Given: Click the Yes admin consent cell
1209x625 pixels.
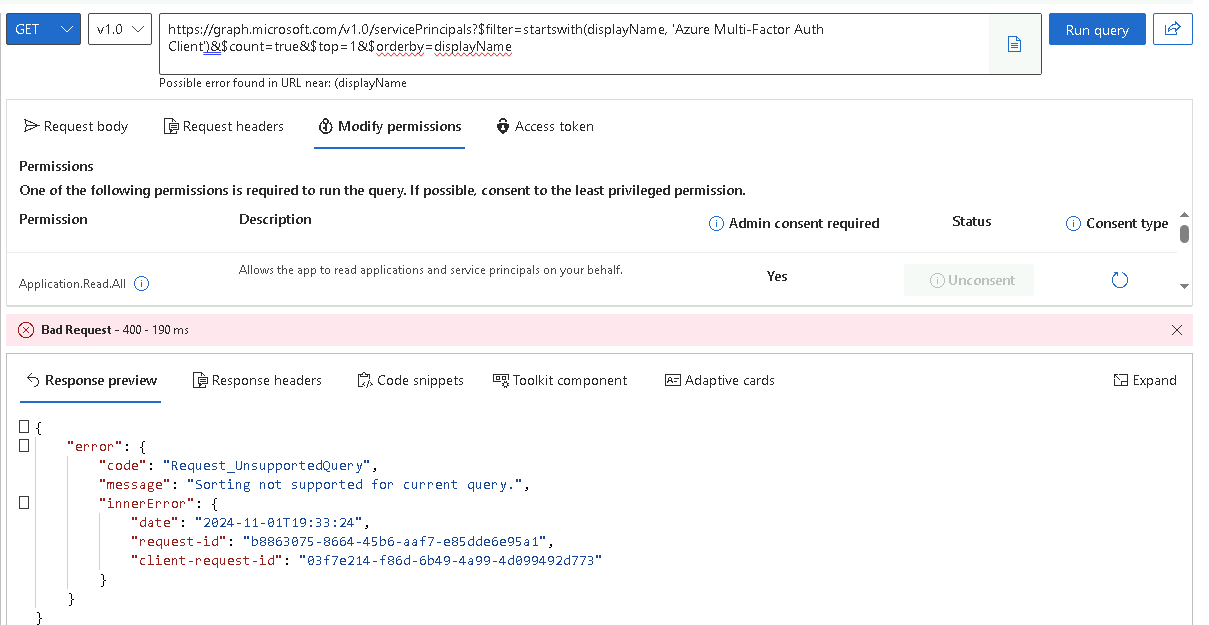Looking at the screenshot, I should [x=777, y=276].
